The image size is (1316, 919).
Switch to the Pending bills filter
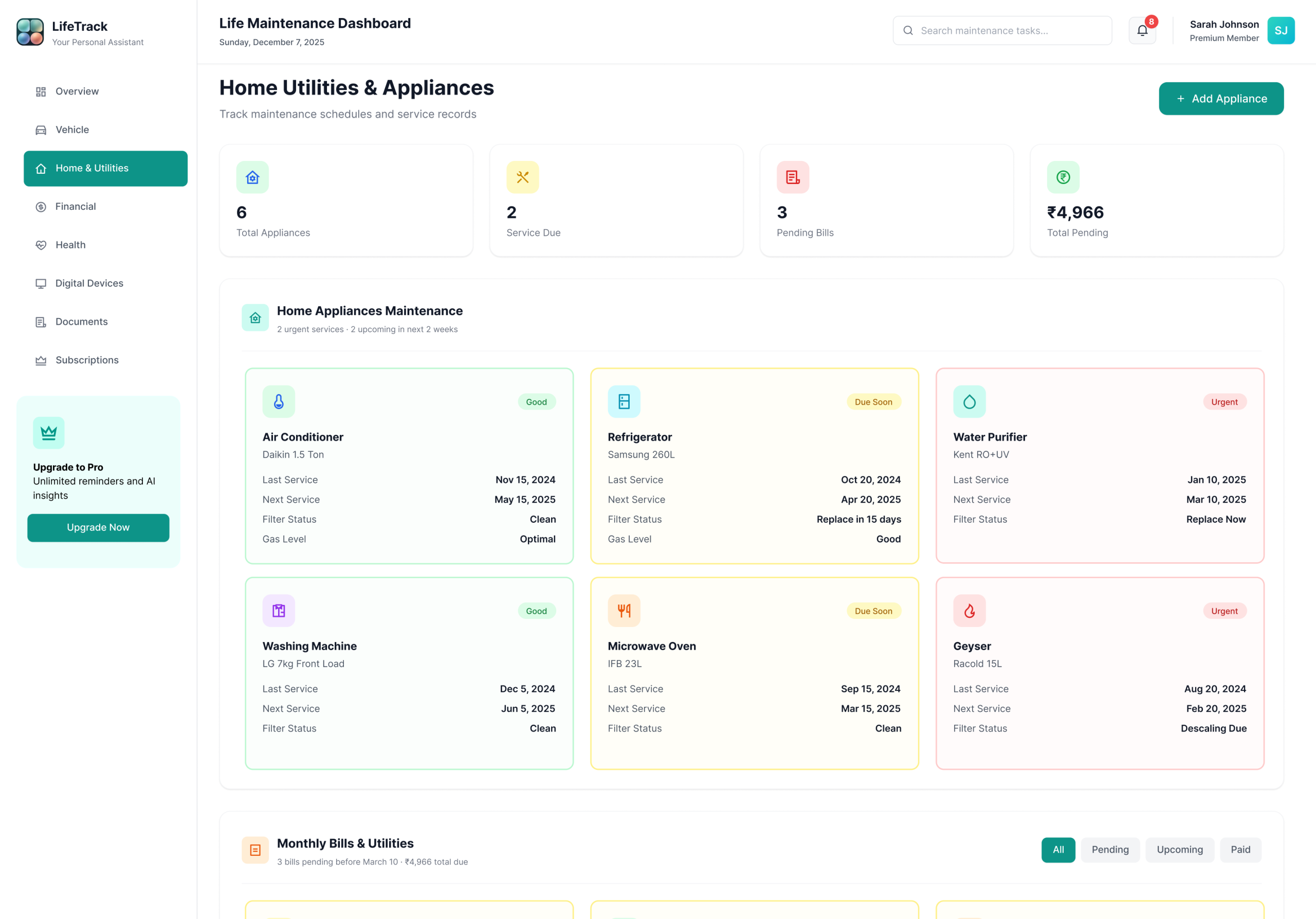1110,850
